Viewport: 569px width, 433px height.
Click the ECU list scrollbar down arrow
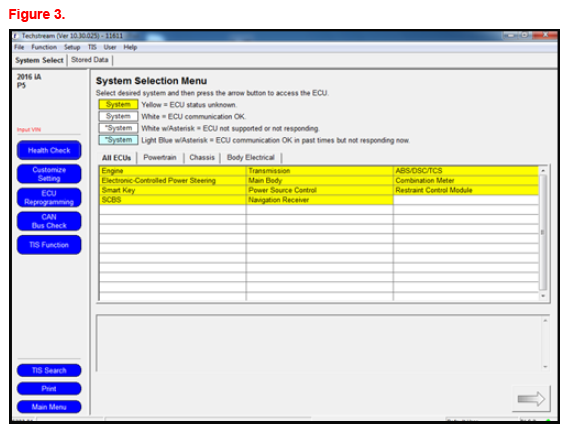click(543, 296)
